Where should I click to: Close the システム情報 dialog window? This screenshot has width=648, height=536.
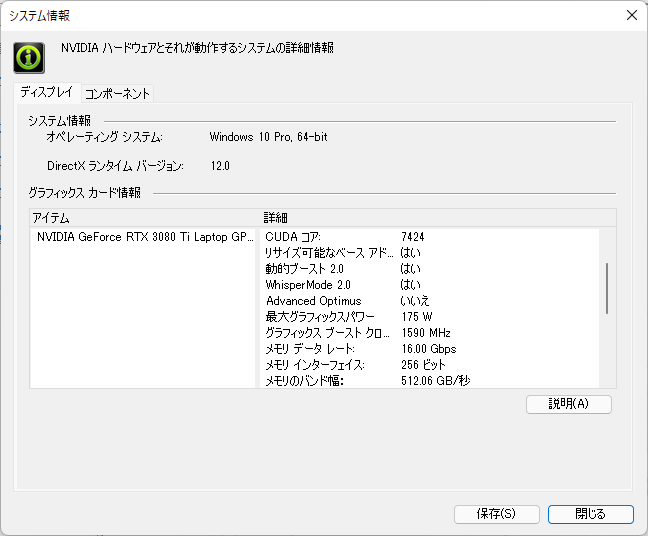631,15
